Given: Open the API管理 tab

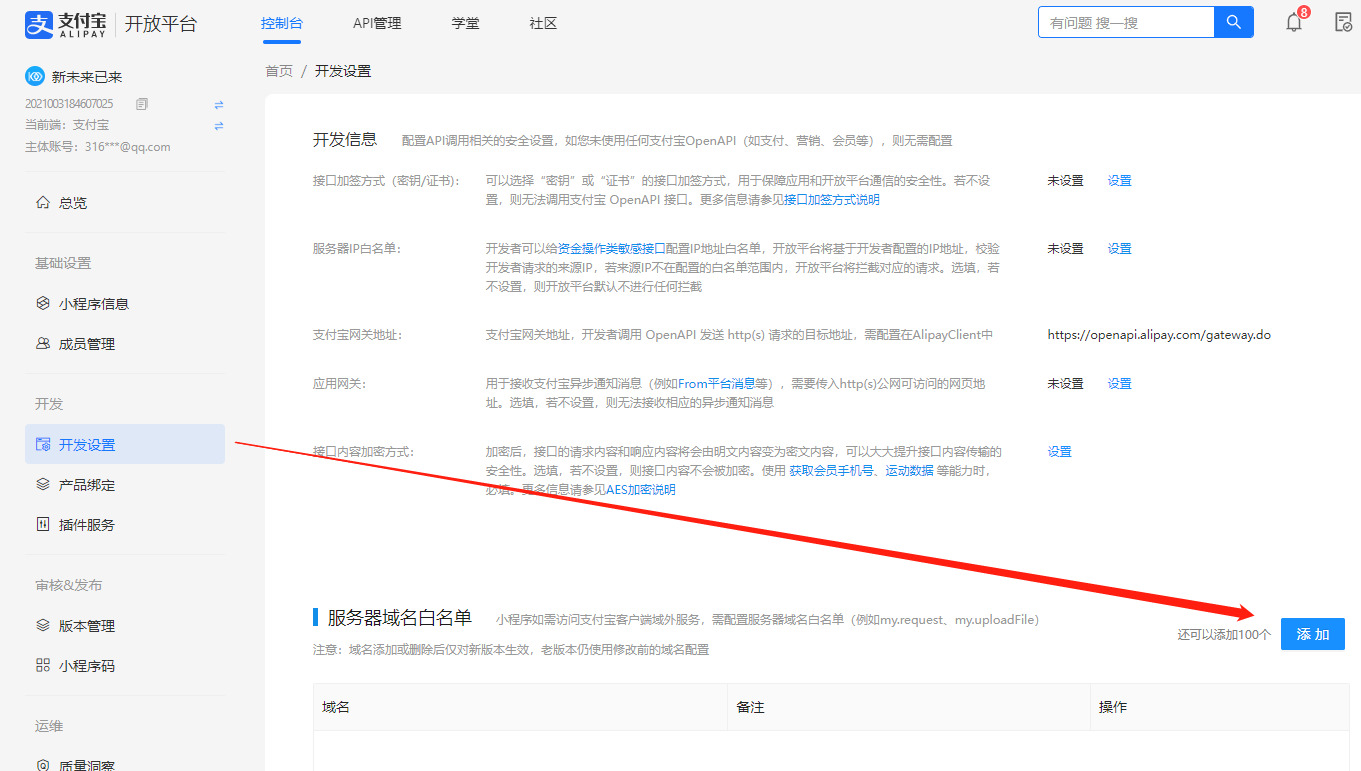Looking at the screenshot, I should 377,23.
